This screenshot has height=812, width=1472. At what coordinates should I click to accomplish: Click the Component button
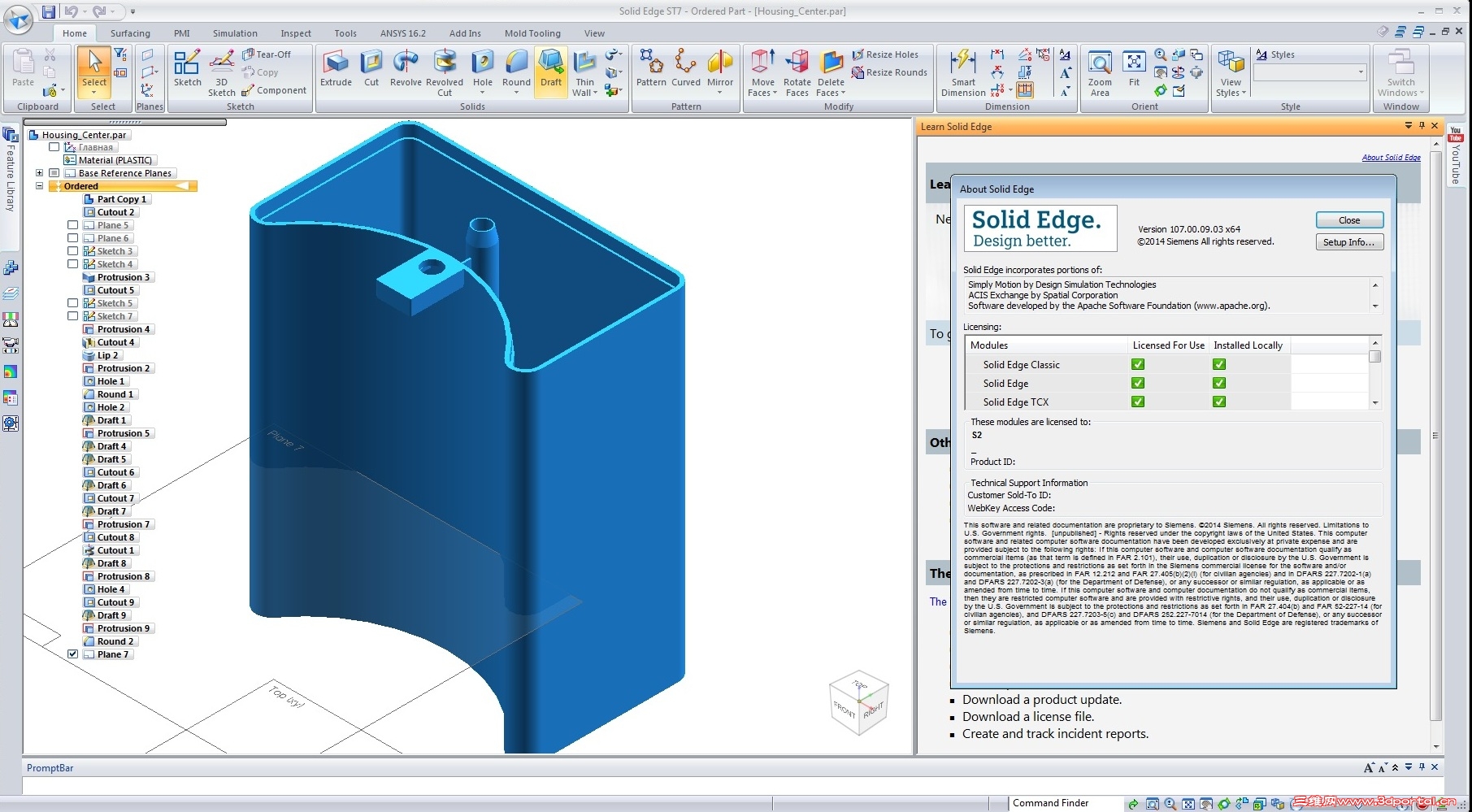click(x=275, y=90)
